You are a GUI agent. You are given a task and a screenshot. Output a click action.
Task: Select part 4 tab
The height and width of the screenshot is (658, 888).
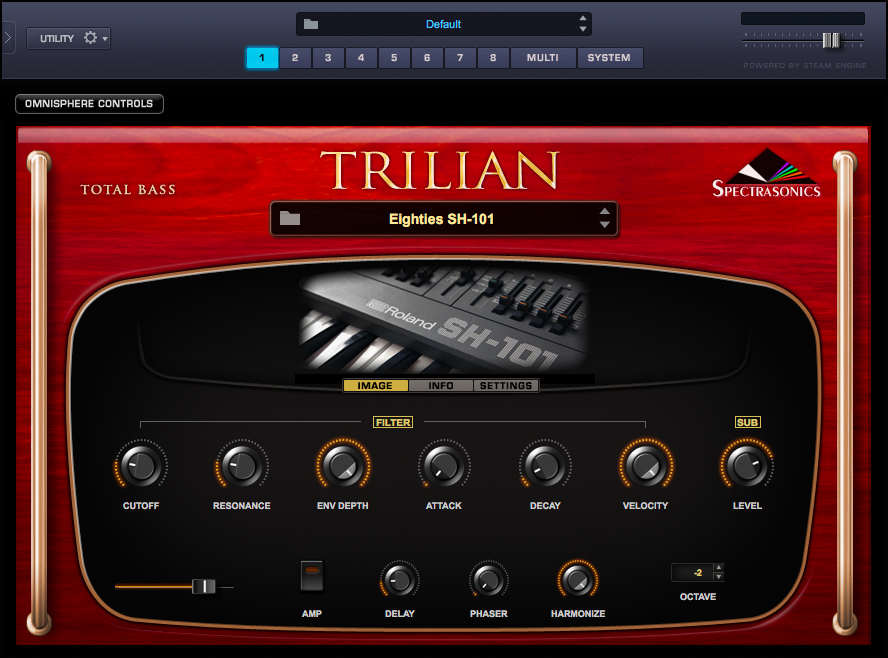pos(361,58)
